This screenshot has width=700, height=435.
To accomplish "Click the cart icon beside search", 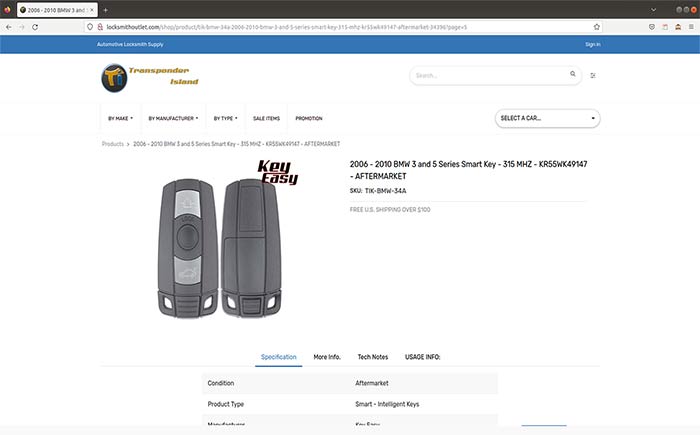I will coord(593,75).
